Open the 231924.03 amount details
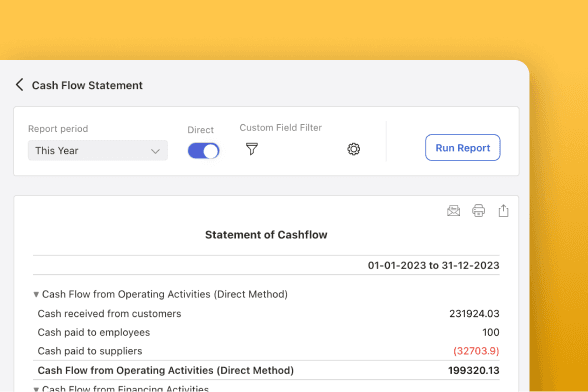 (x=474, y=314)
